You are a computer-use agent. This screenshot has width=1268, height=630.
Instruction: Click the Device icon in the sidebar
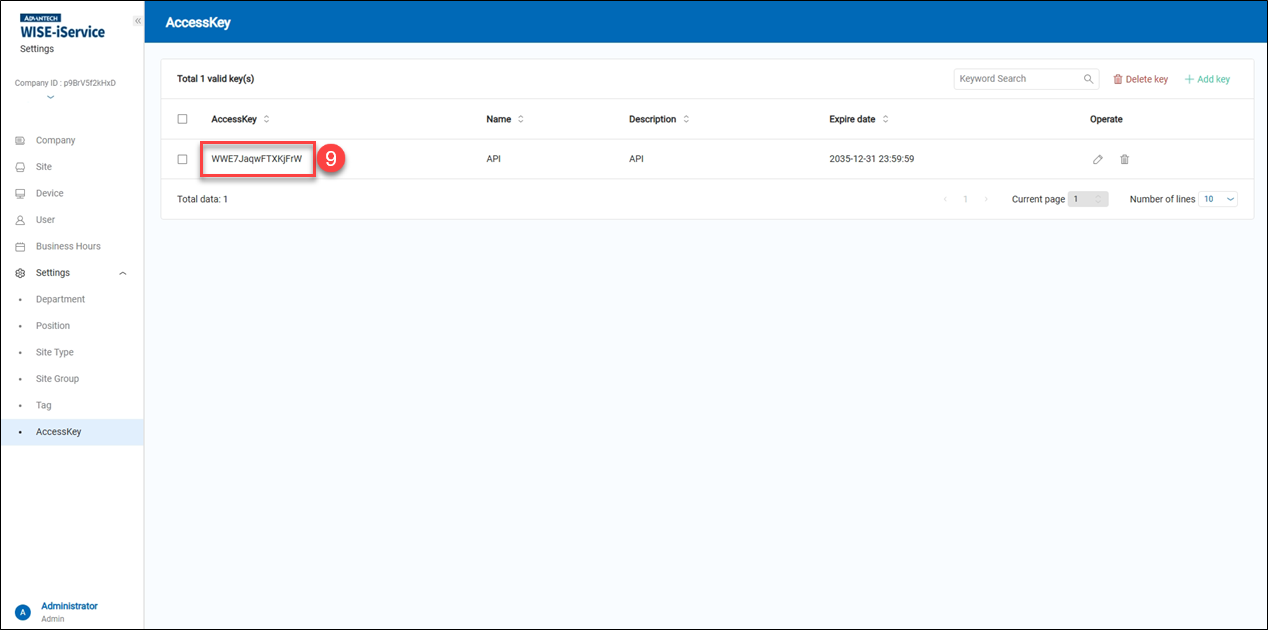point(20,193)
